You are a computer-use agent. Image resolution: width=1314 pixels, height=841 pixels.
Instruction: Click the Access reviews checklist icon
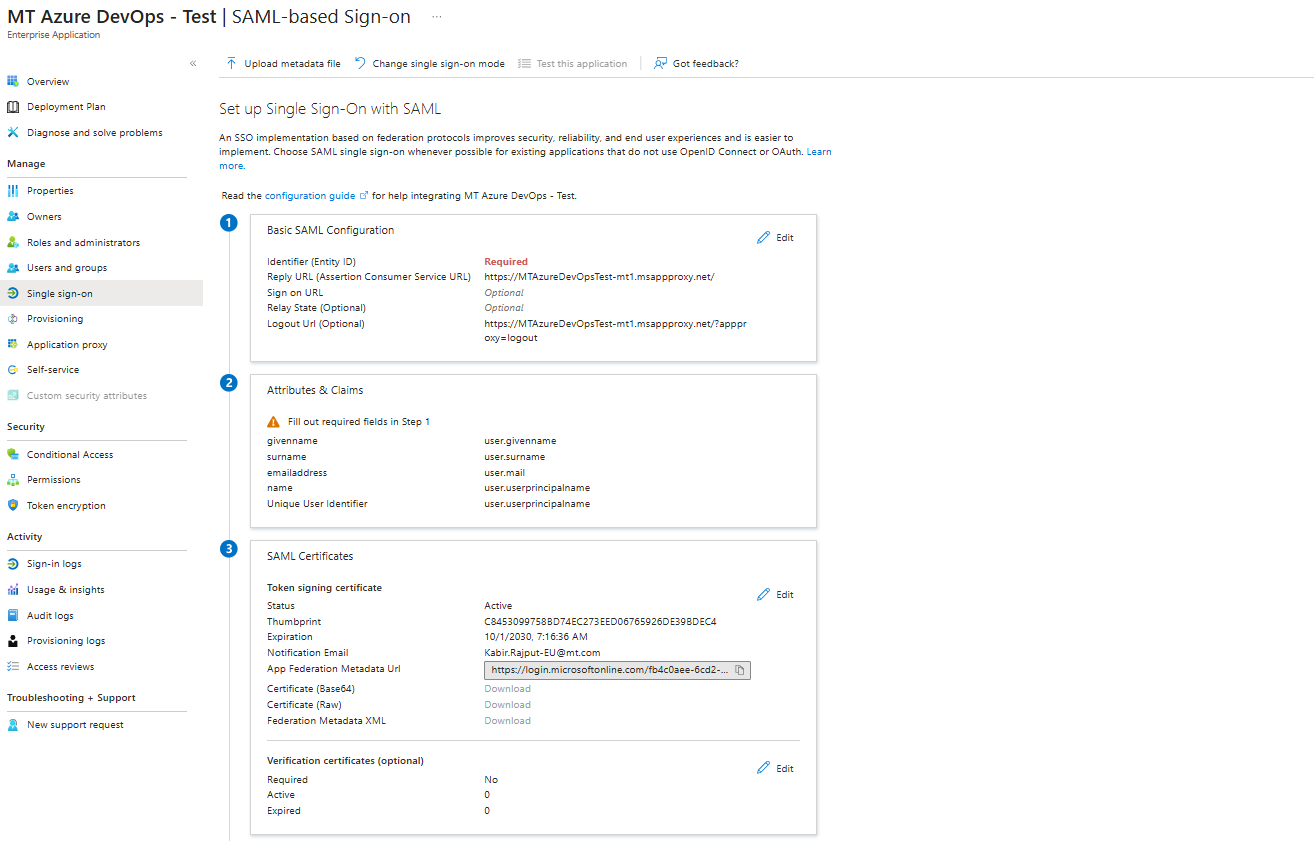pyautogui.click(x=13, y=666)
